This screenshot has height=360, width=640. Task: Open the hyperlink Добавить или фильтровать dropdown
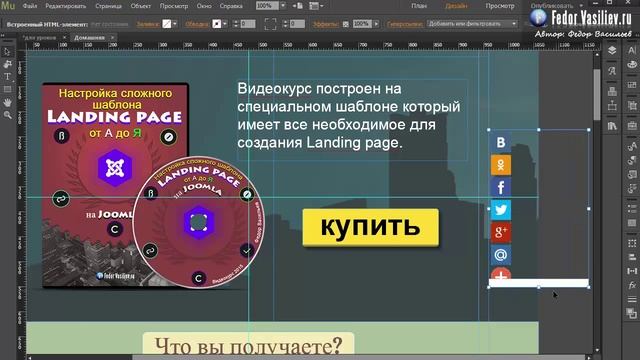(x=472, y=24)
